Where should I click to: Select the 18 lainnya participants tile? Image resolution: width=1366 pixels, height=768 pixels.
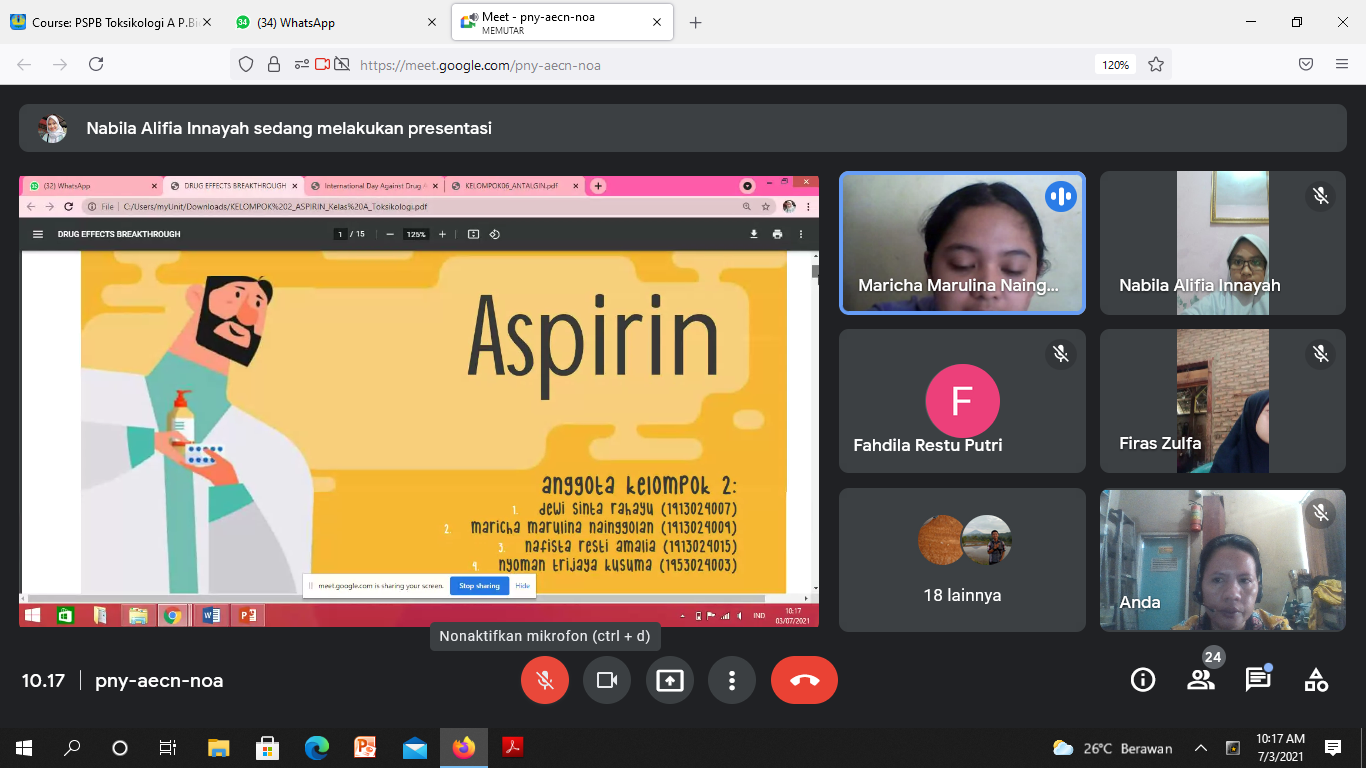(x=962, y=560)
